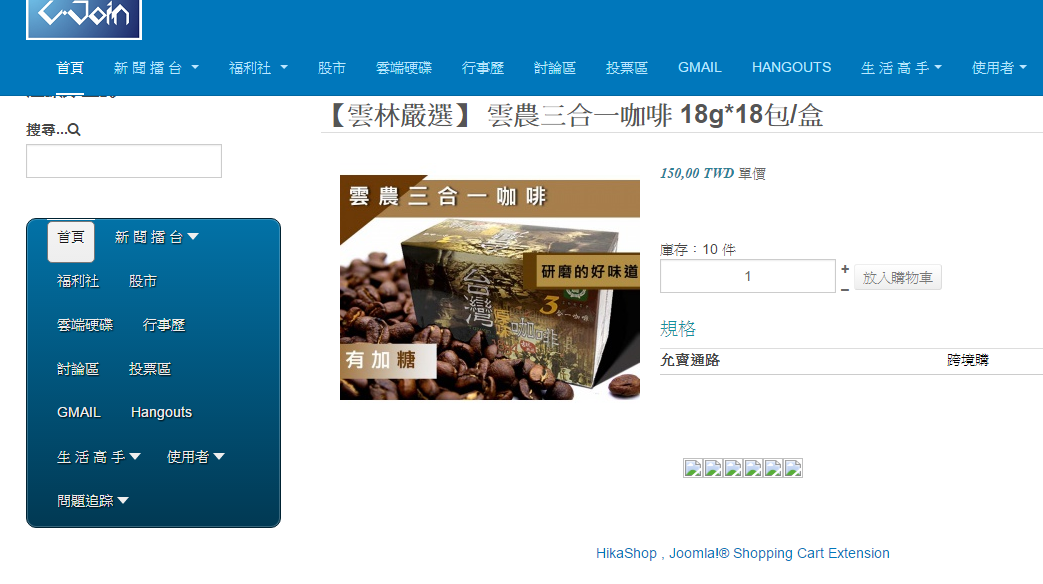
Task: Open 行事曆 in the top navigation bar
Action: click(483, 68)
